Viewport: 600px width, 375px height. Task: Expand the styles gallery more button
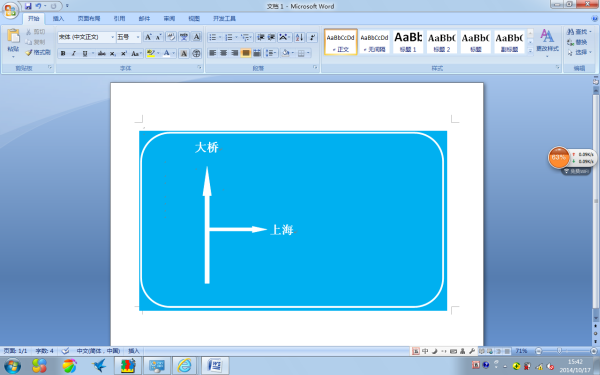pyautogui.click(x=530, y=50)
